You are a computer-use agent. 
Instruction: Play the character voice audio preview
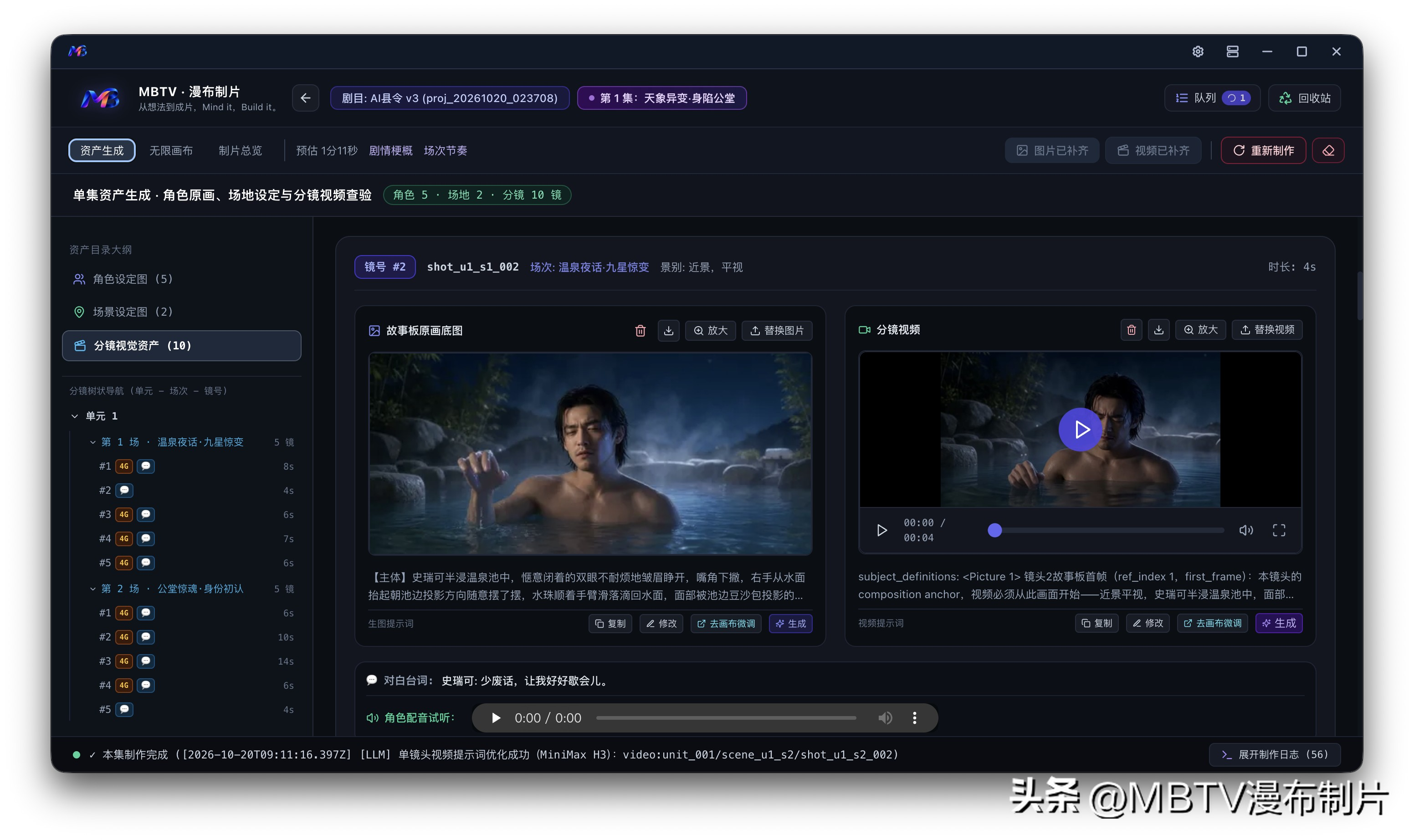click(x=496, y=718)
